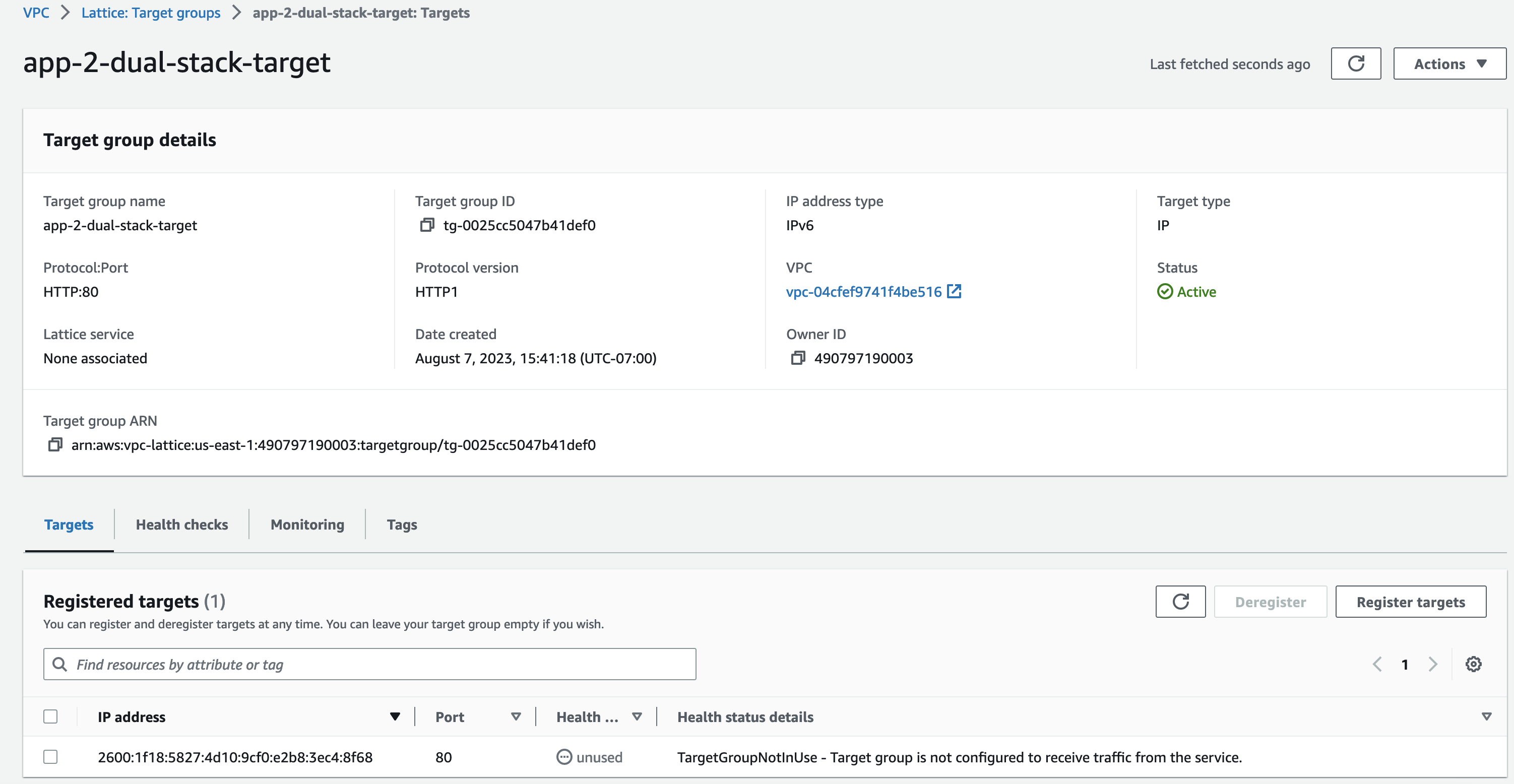Go to next page of targets
Viewport: 1514px width, 784px height.
point(1433,664)
